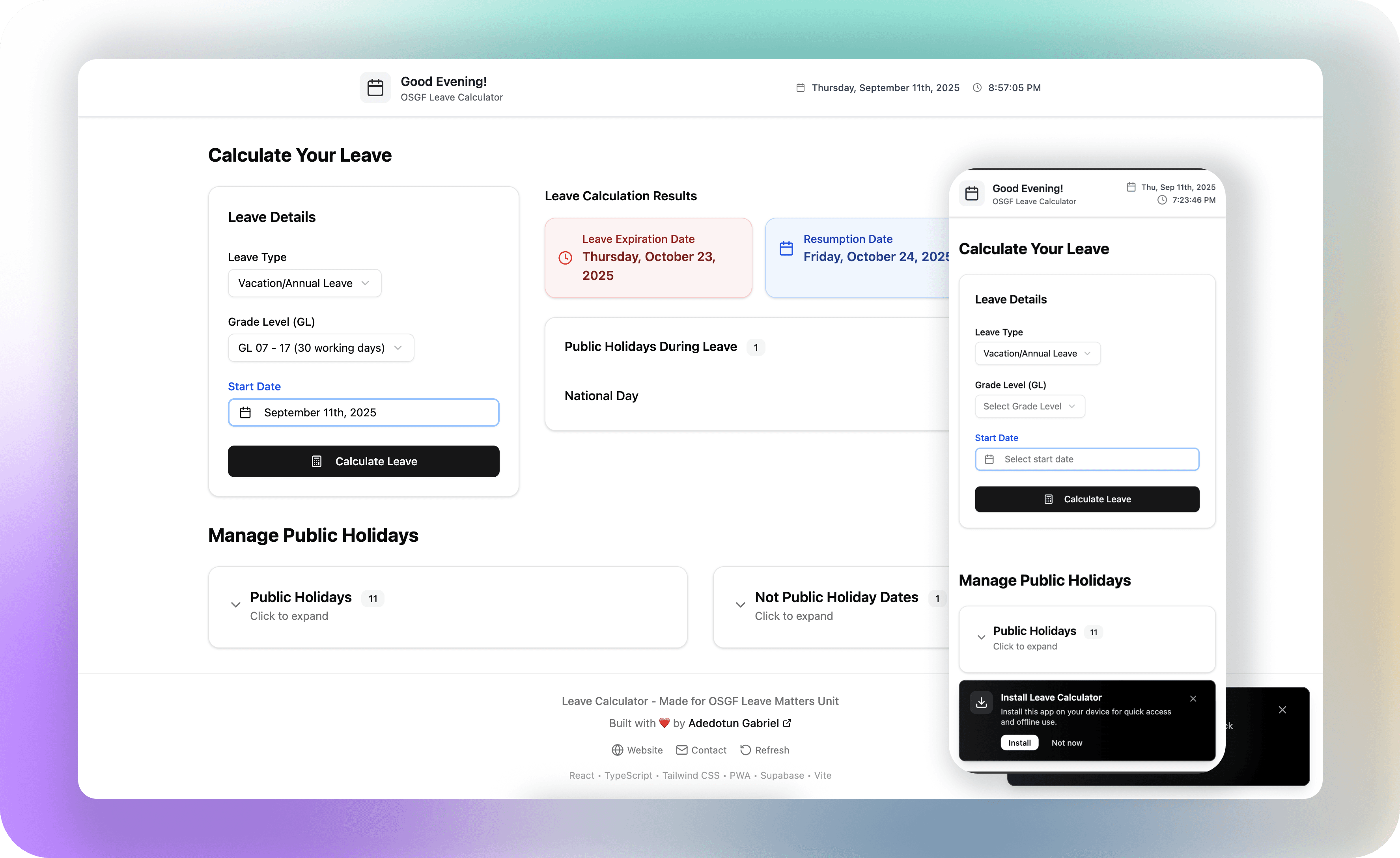Expand the Not Public Holiday Dates section
Screen dimensions: 1400x858
(836, 606)
